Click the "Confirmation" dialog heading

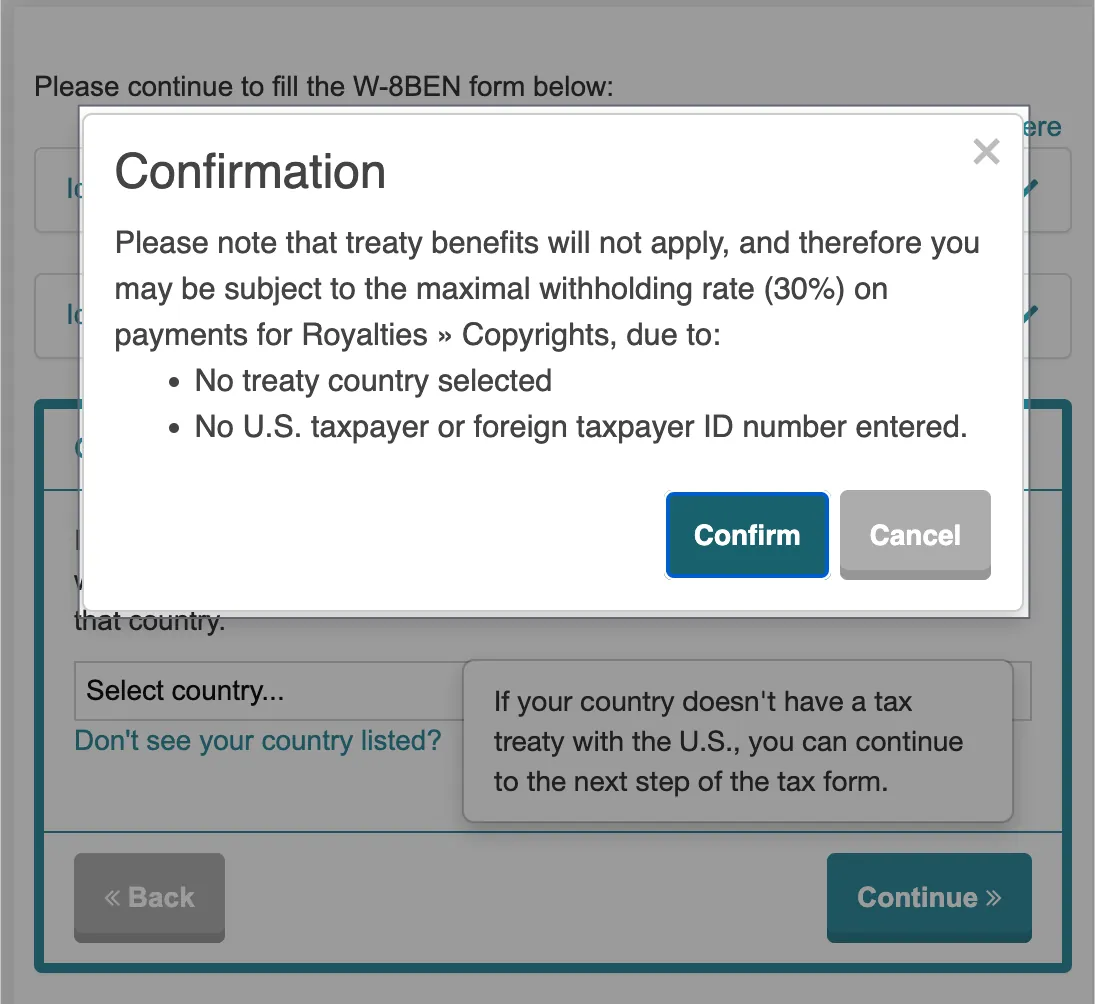(250, 172)
